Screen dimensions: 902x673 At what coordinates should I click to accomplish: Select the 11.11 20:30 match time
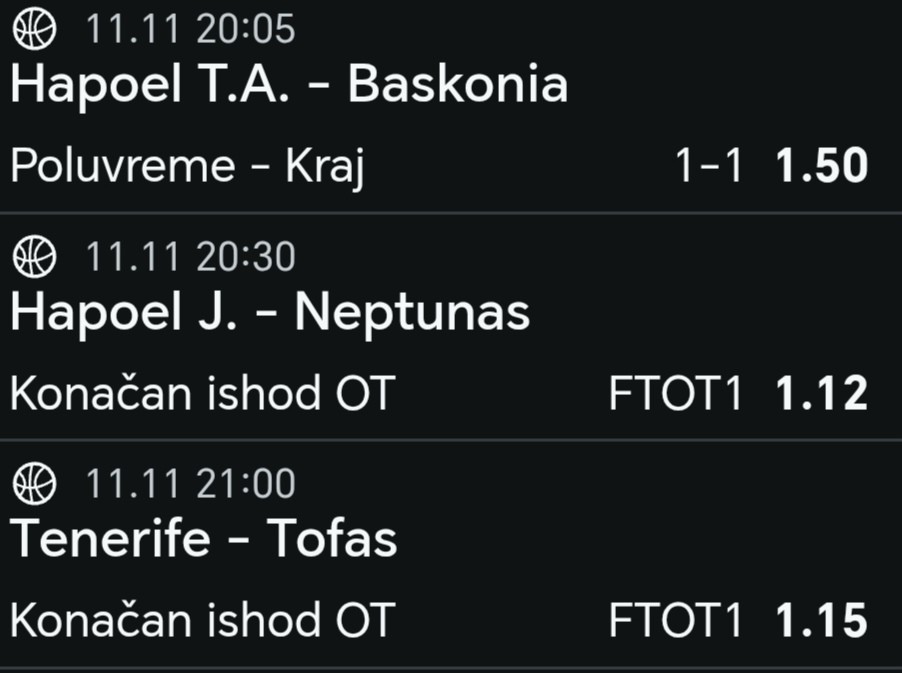coord(190,257)
